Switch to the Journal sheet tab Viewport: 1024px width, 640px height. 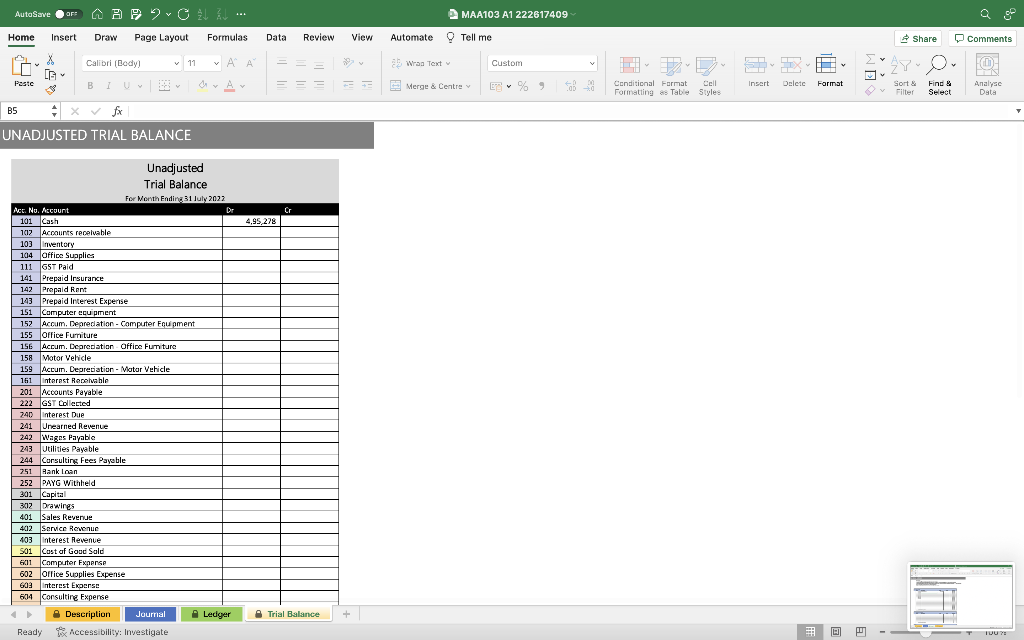tap(150, 614)
